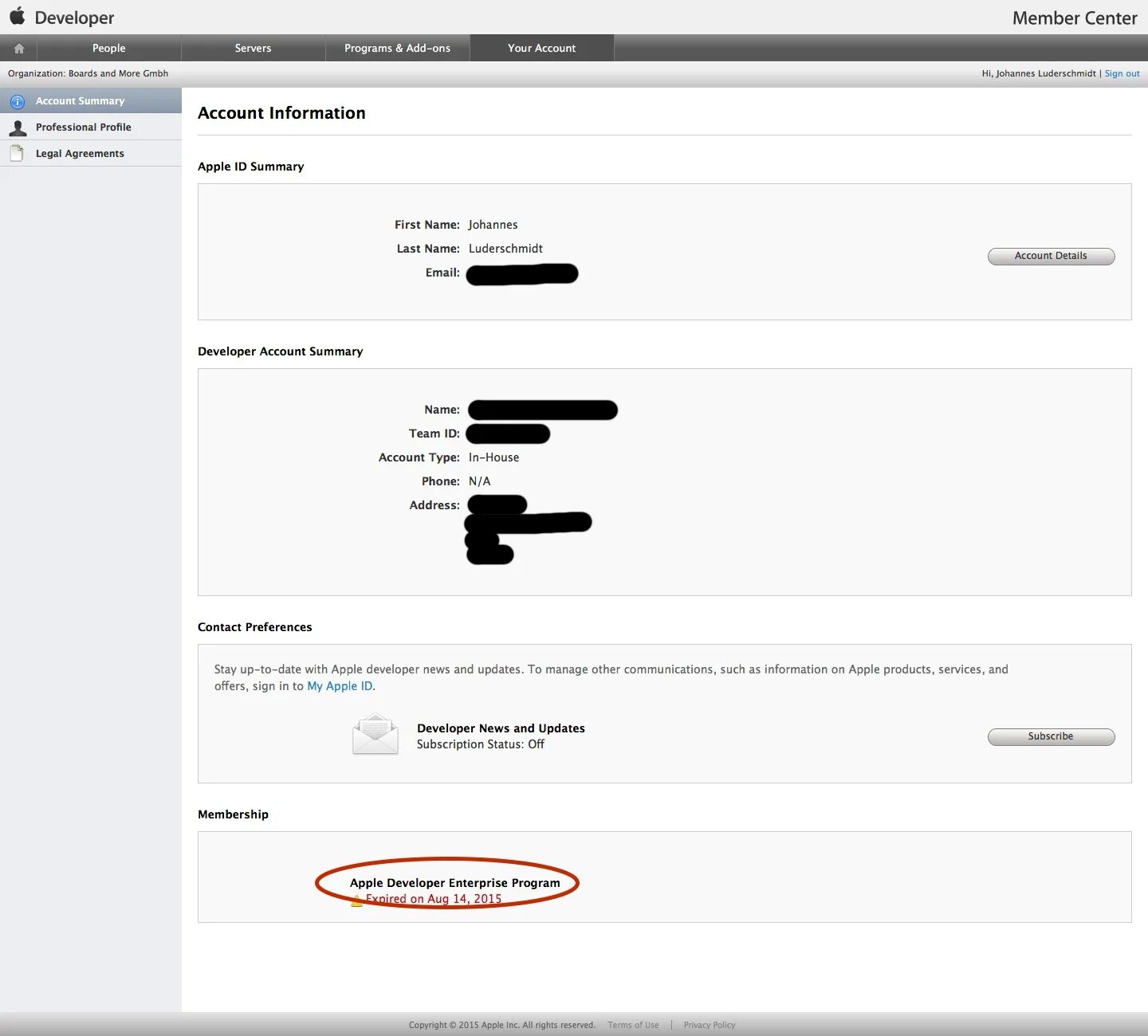
Task: Click the Apple logo icon
Action: tap(18, 16)
